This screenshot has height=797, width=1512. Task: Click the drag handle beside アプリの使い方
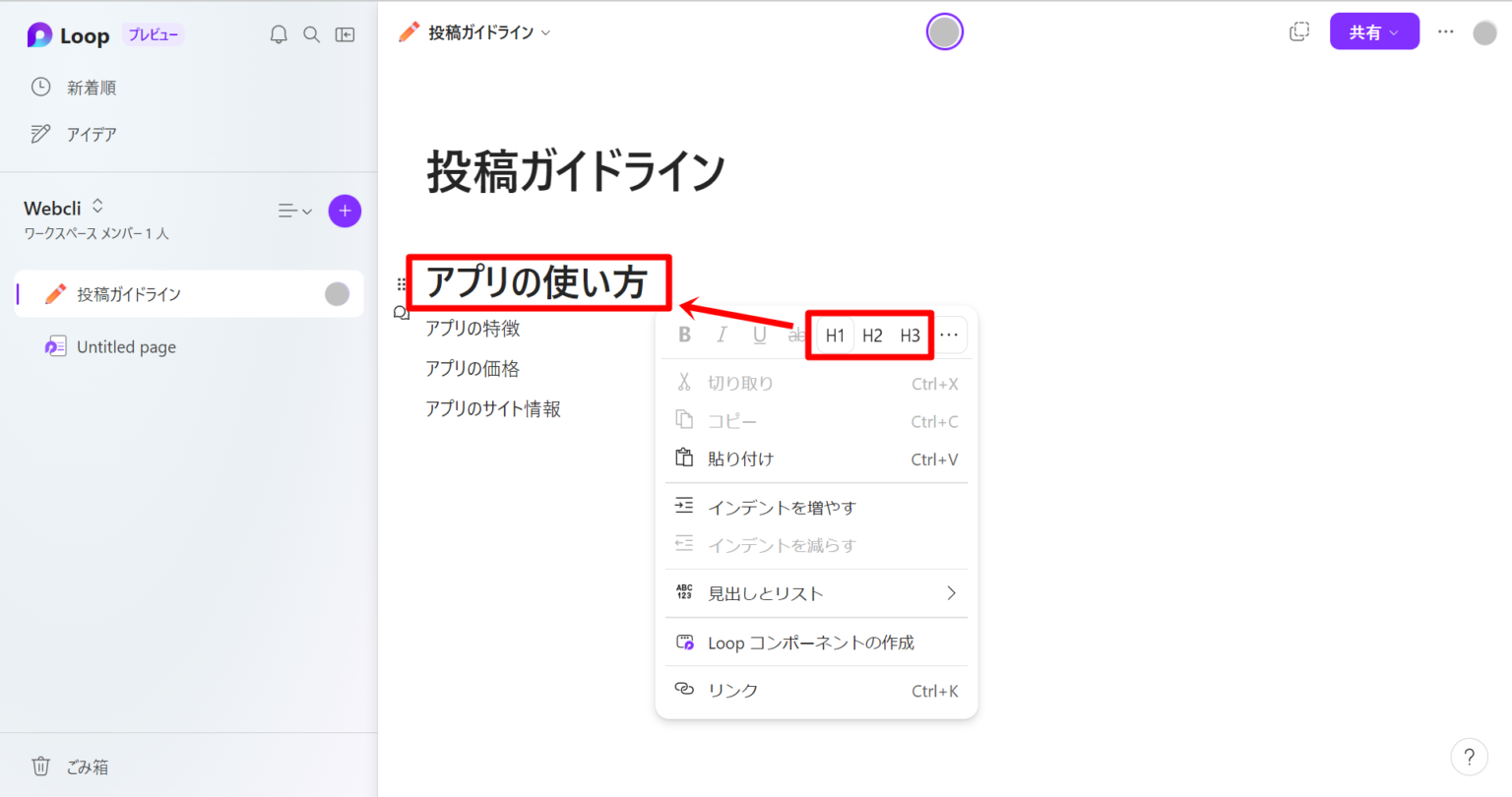pos(402,283)
